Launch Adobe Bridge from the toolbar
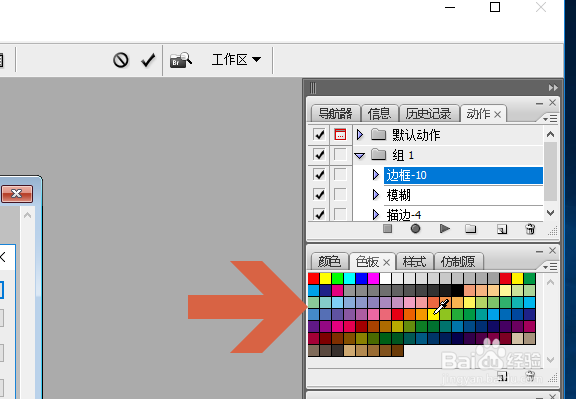Screen dimensions: 576x399 tap(180, 60)
